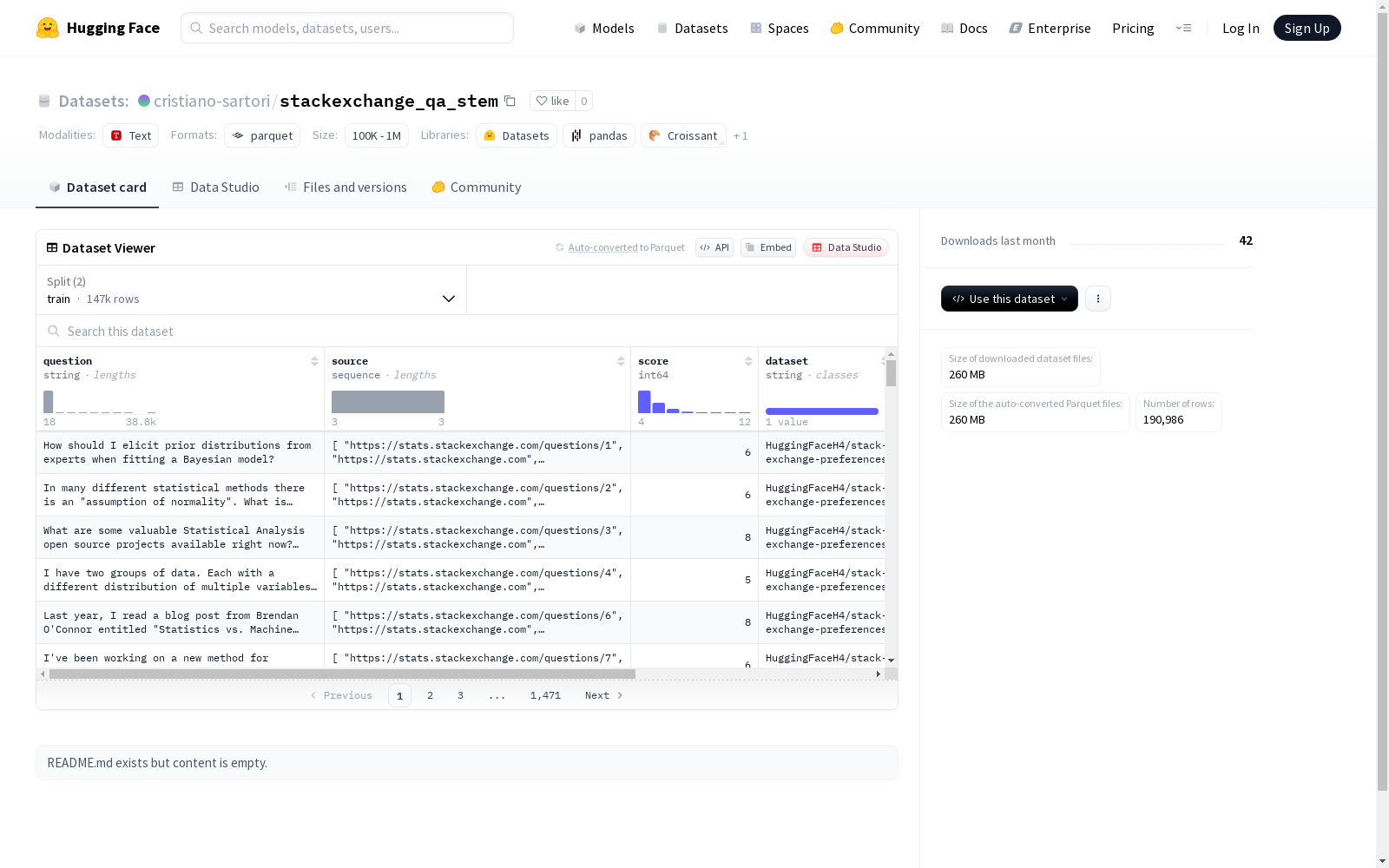This screenshot has height=868, width=1389.
Task: Click the Previous page button
Action: point(341,695)
